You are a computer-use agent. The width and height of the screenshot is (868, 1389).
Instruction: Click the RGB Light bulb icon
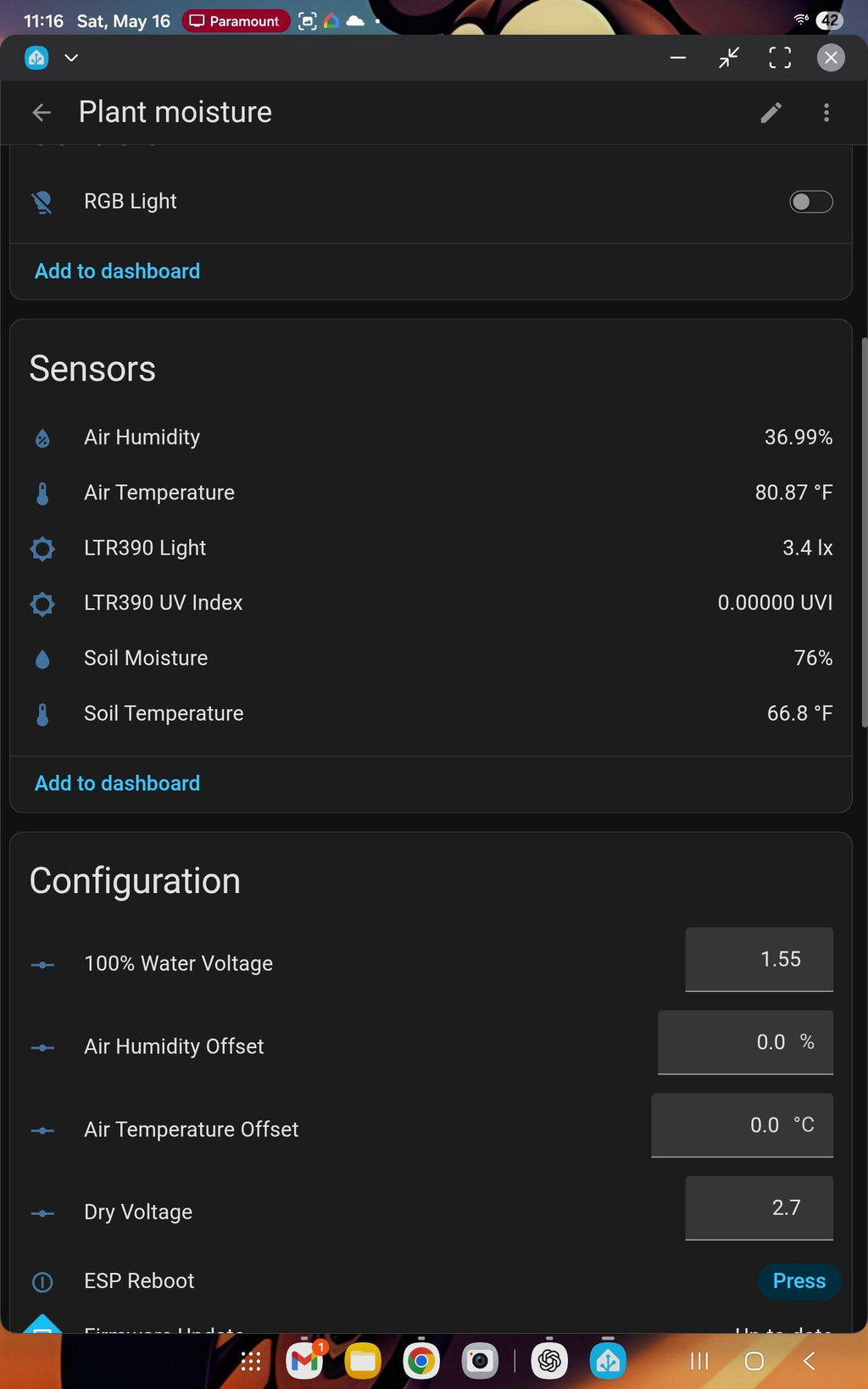(42, 202)
